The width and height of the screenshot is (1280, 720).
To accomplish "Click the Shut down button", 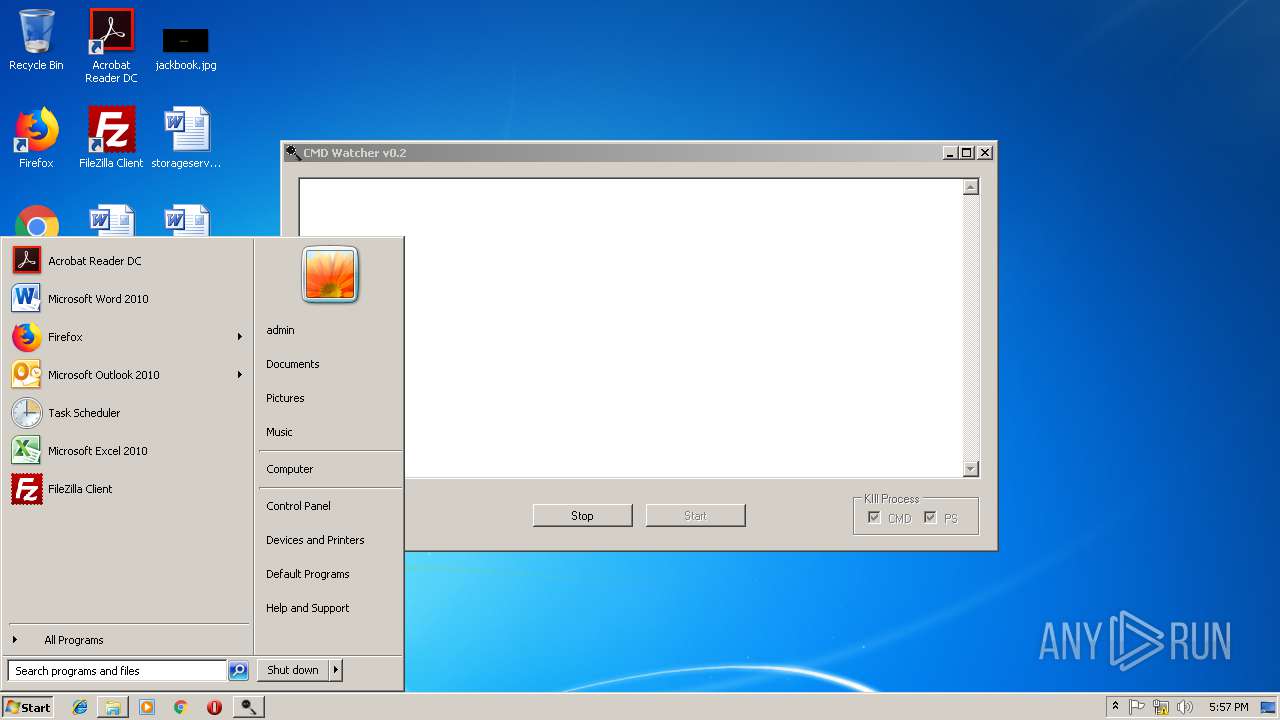I will [293, 670].
